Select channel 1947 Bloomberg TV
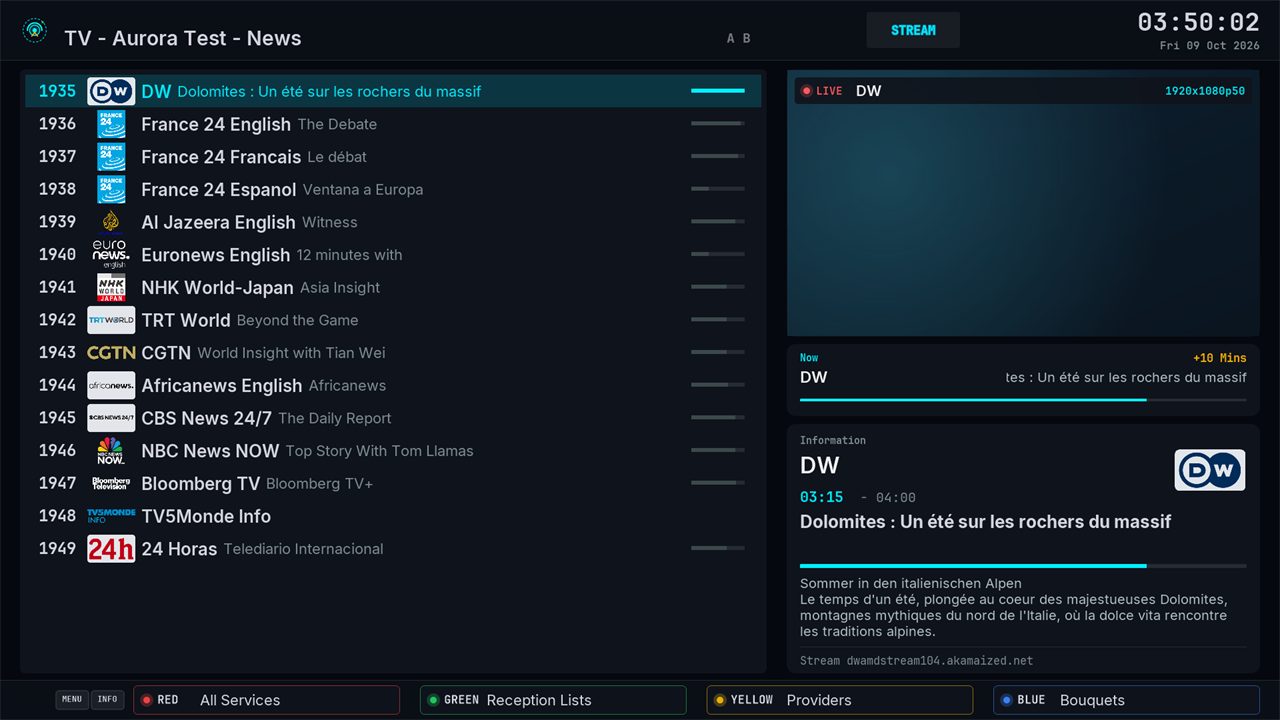 [393, 483]
